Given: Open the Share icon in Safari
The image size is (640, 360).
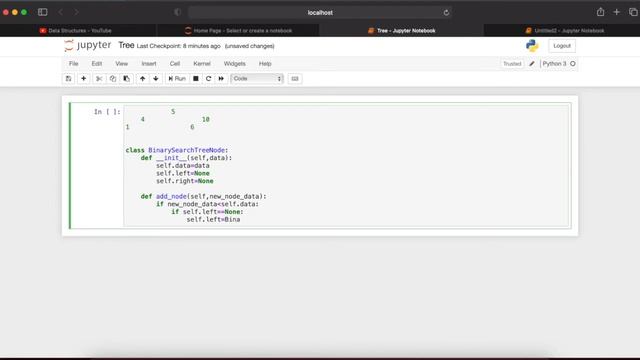Looking at the screenshot, I should [600, 12].
